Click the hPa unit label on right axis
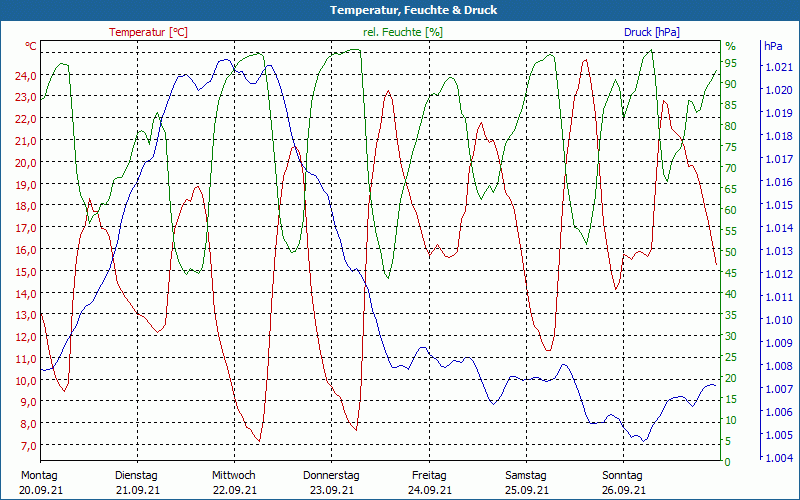 (773, 46)
